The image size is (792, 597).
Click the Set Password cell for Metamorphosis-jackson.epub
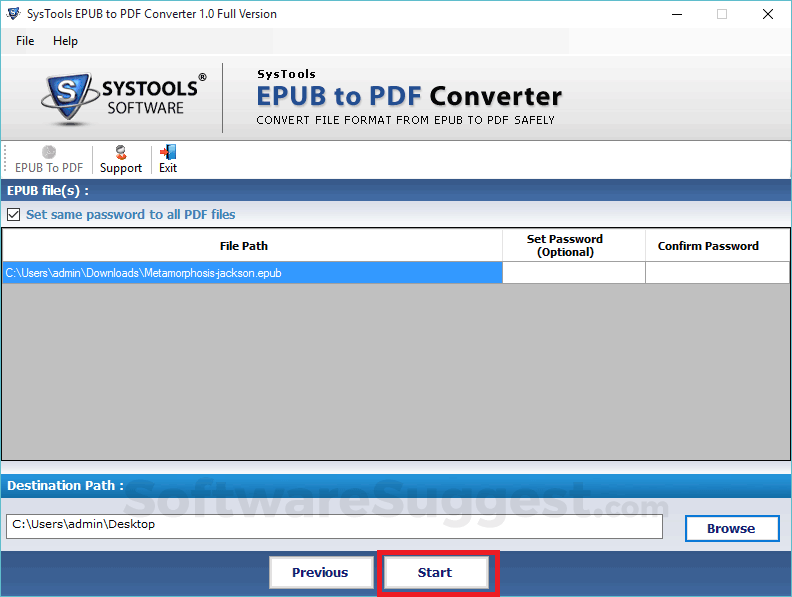click(x=574, y=273)
